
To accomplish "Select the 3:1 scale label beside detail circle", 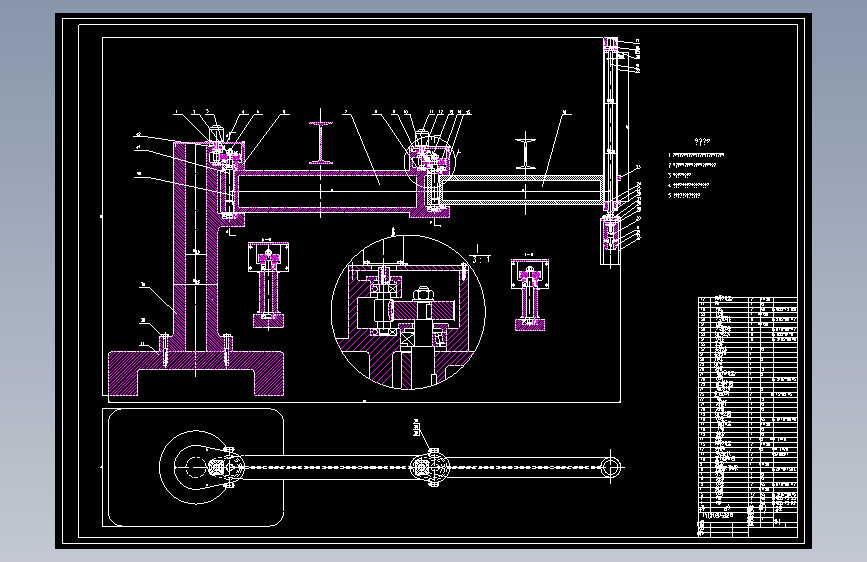I will click(x=480, y=256).
